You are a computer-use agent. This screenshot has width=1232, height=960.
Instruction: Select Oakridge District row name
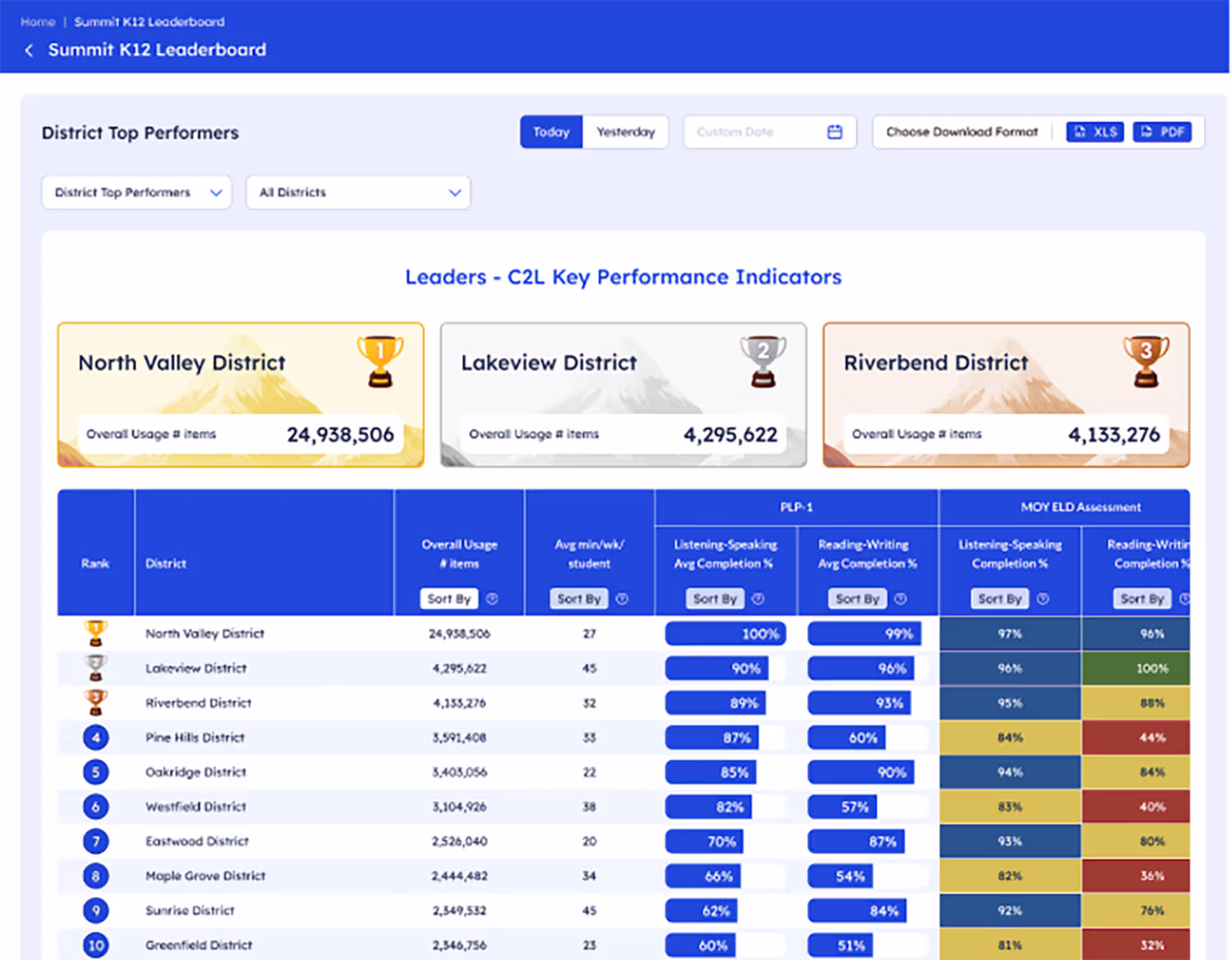coord(196,772)
